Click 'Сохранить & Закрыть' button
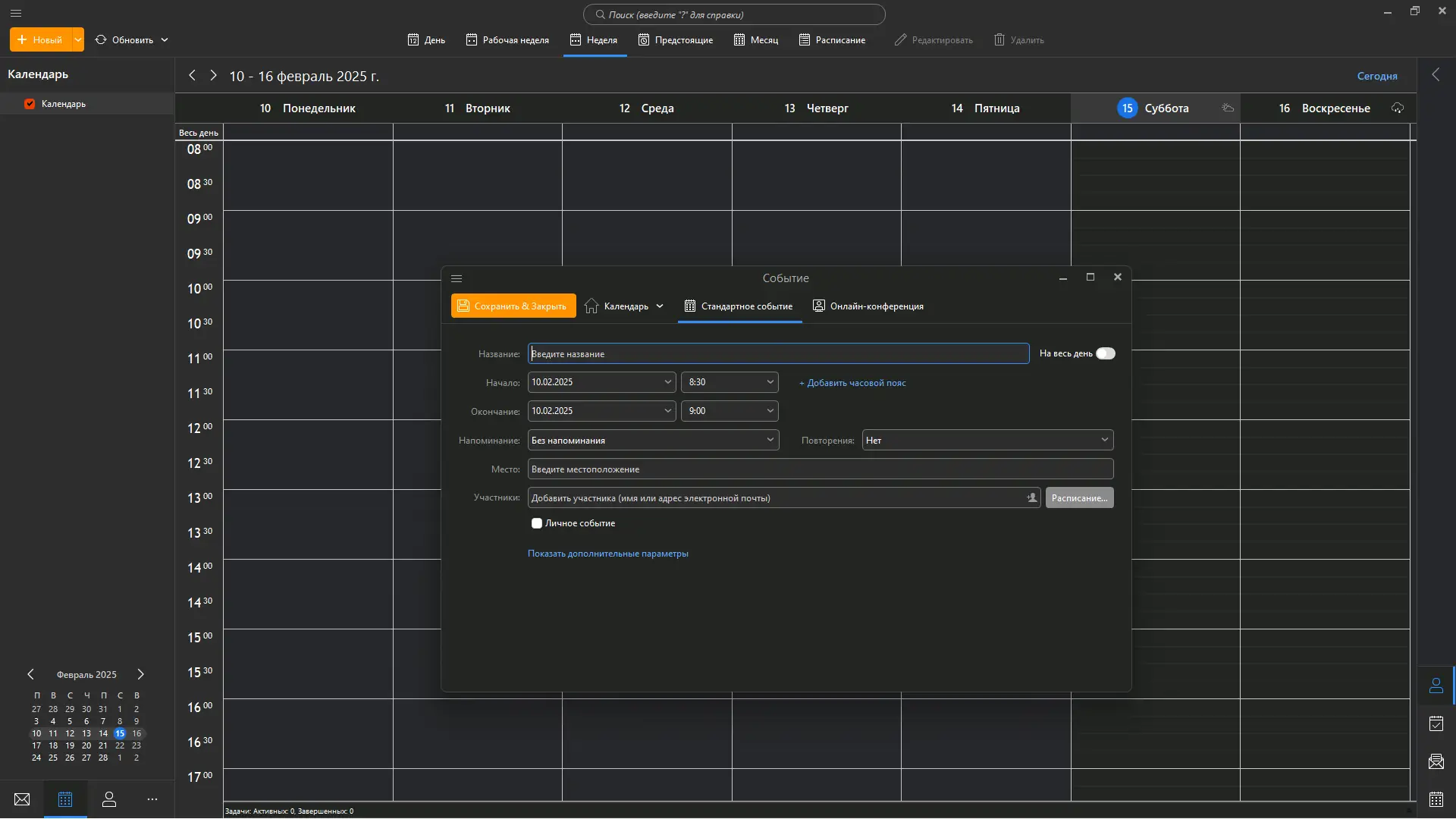This screenshot has height=819, width=1456. [x=513, y=306]
